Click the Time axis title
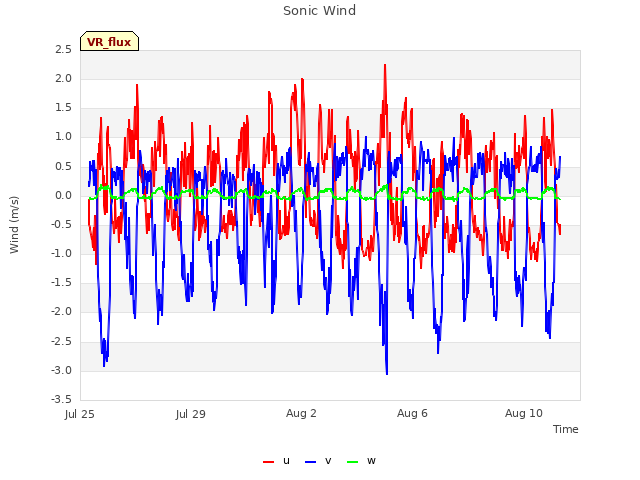This screenshot has width=640, height=480. (565, 429)
